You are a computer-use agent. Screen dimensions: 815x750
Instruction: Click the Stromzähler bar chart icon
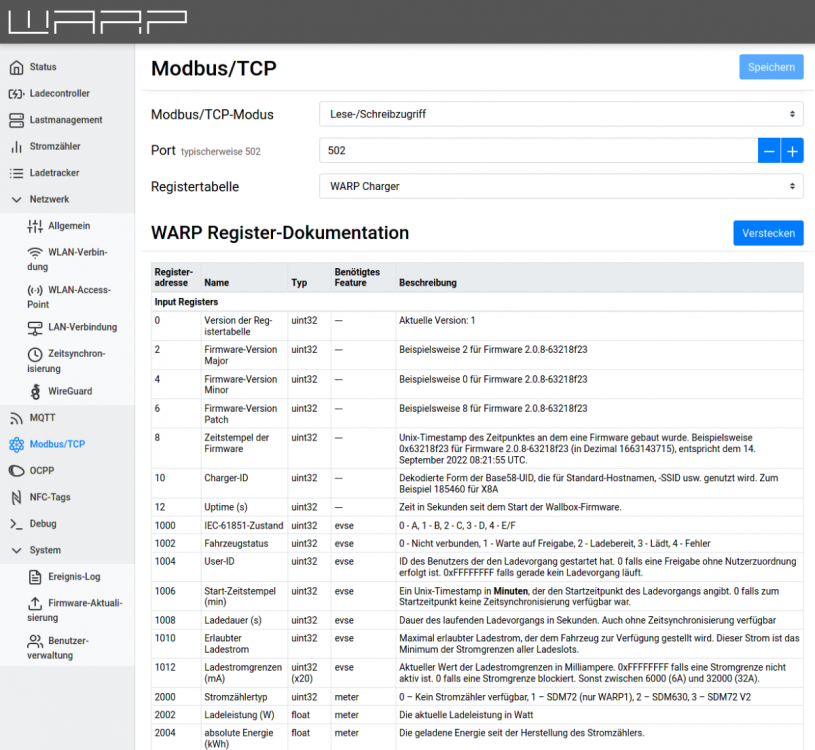pyautogui.click(x=16, y=147)
